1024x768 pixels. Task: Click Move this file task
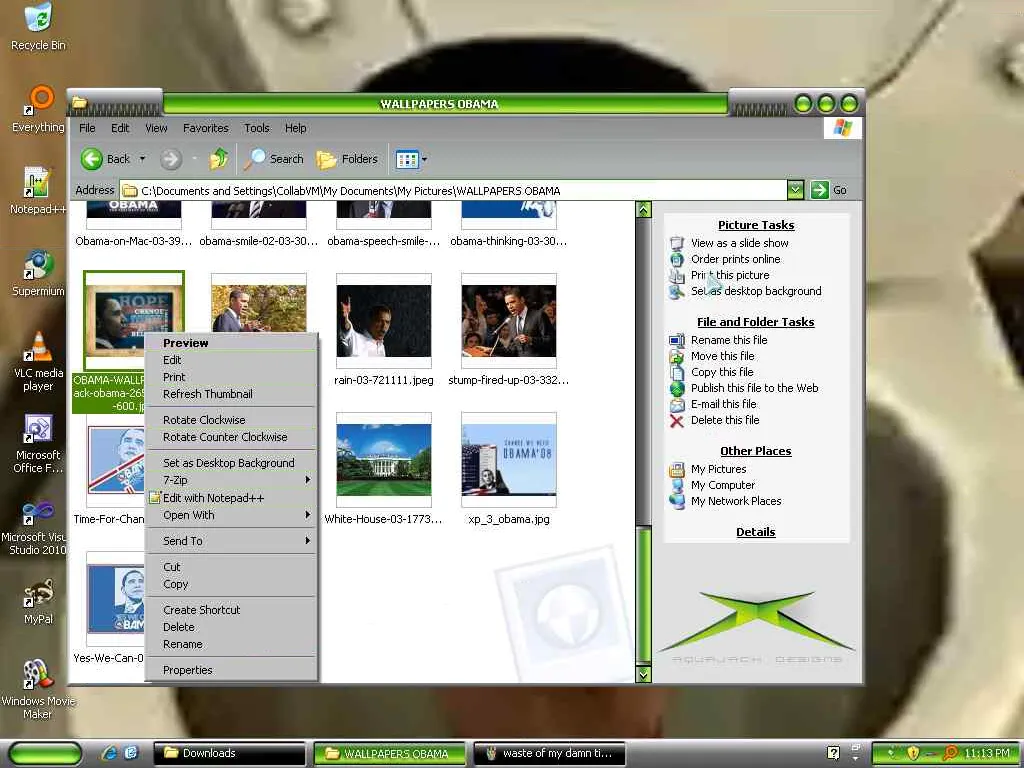(x=722, y=356)
